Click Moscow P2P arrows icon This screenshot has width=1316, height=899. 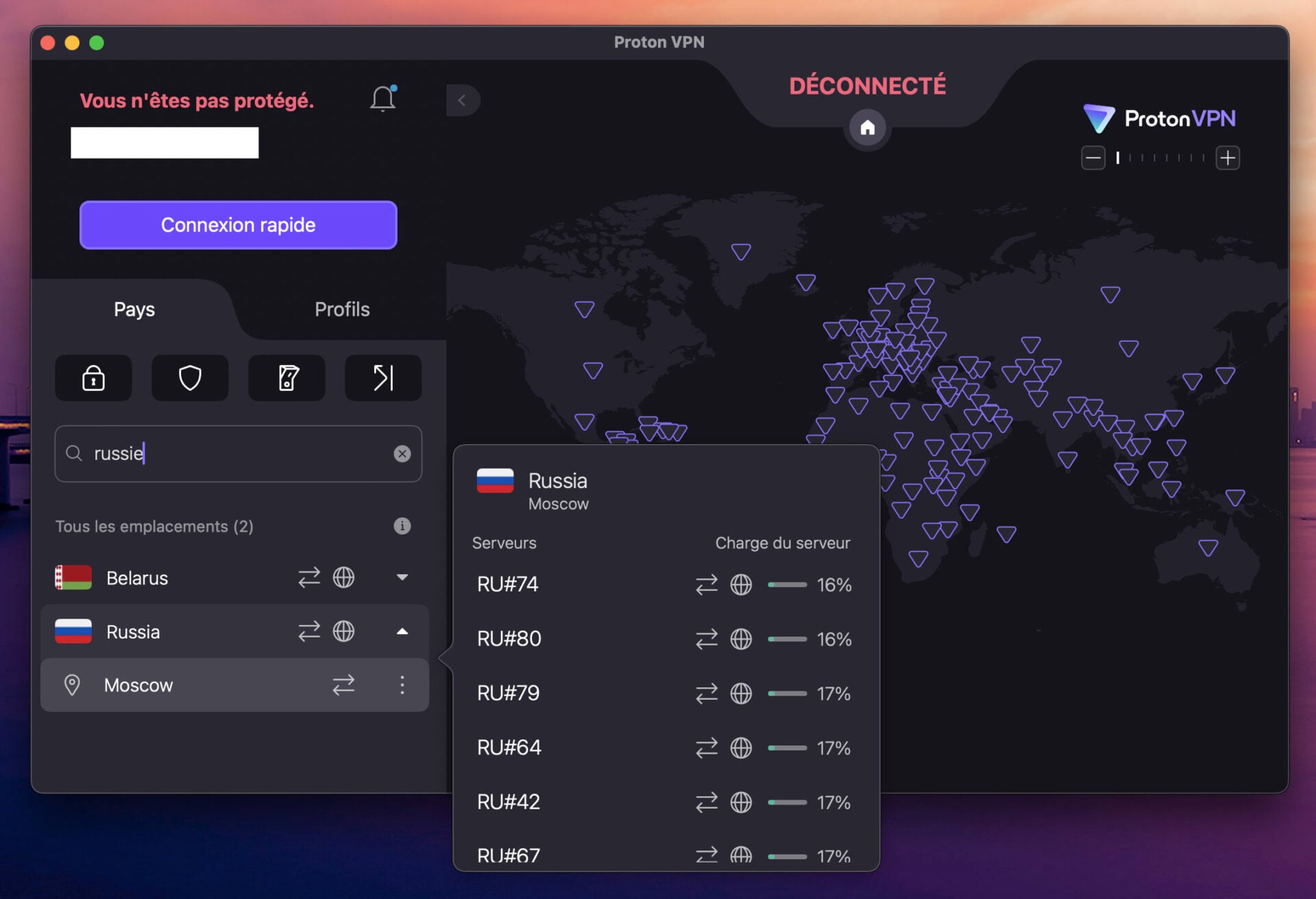[343, 685]
